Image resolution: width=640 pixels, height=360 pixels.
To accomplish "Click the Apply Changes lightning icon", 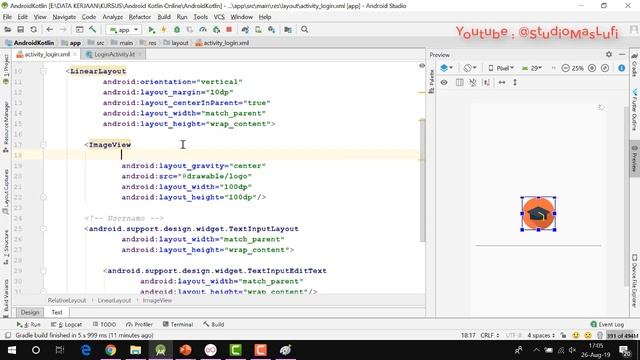I will (x=164, y=29).
